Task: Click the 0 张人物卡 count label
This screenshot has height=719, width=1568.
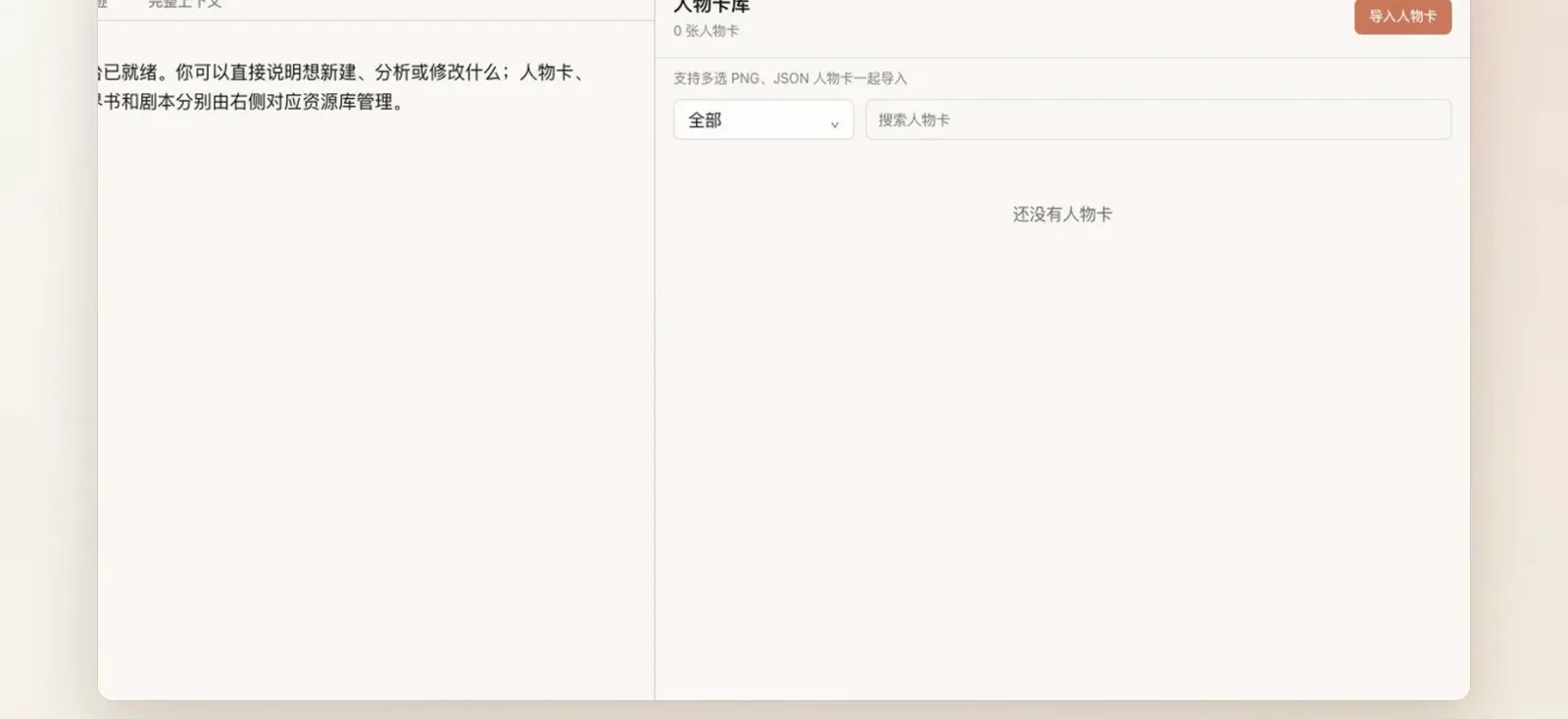Action: point(707,31)
